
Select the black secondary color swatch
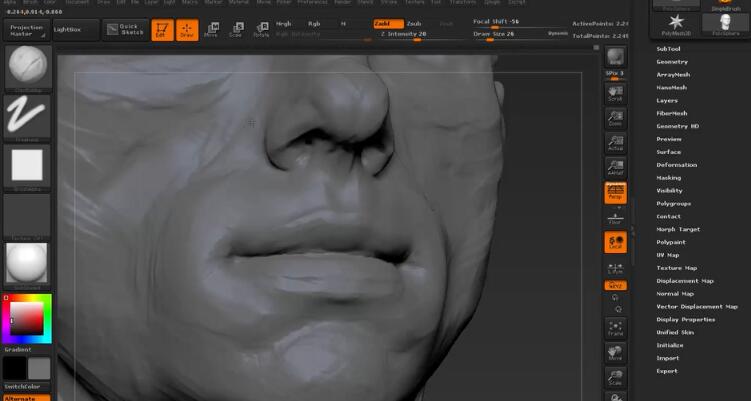click(14, 368)
